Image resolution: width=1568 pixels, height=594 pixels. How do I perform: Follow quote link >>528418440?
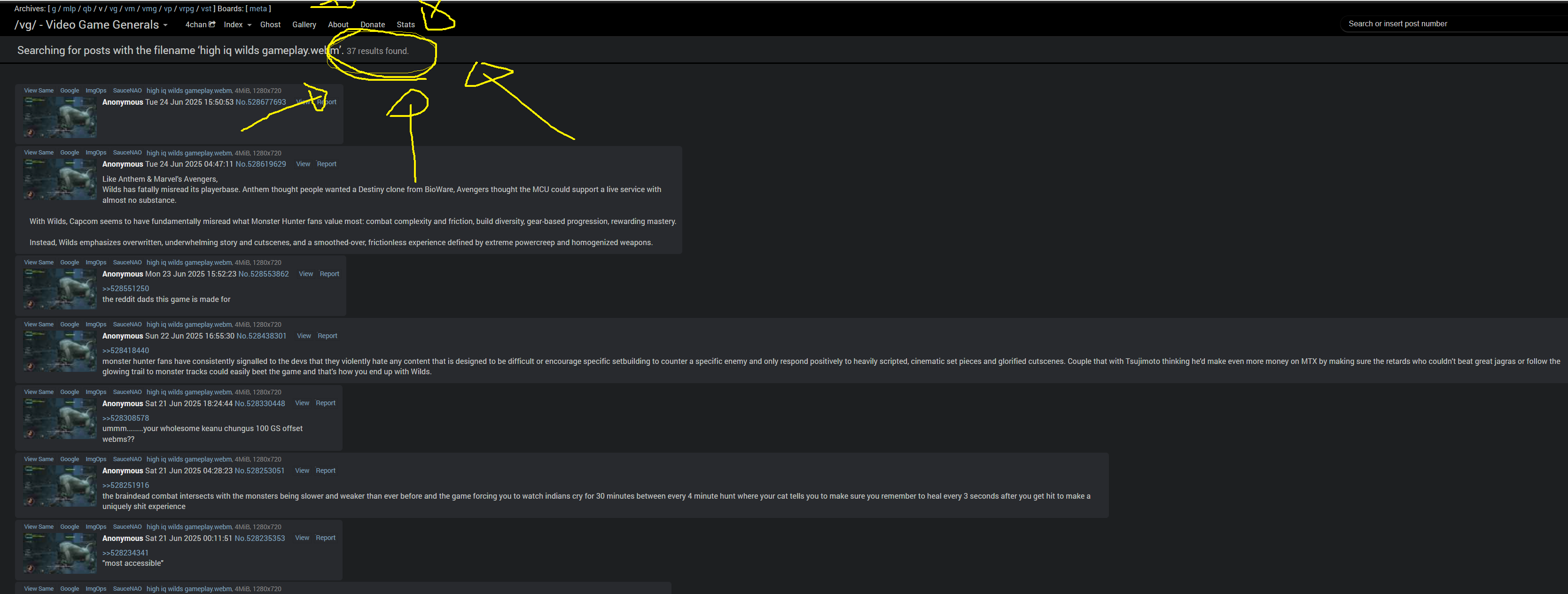(125, 351)
